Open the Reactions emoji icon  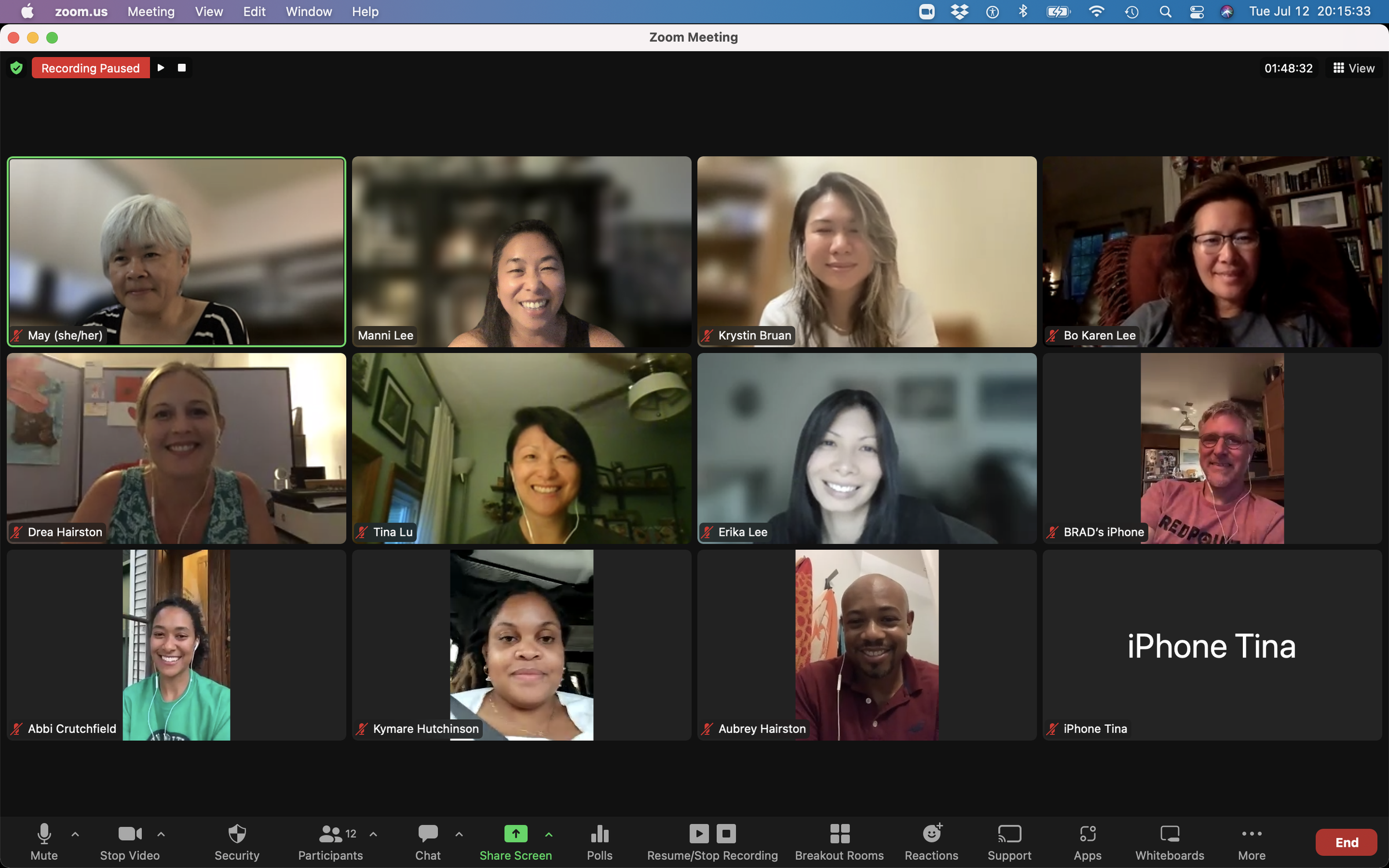click(x=931, y=834)
